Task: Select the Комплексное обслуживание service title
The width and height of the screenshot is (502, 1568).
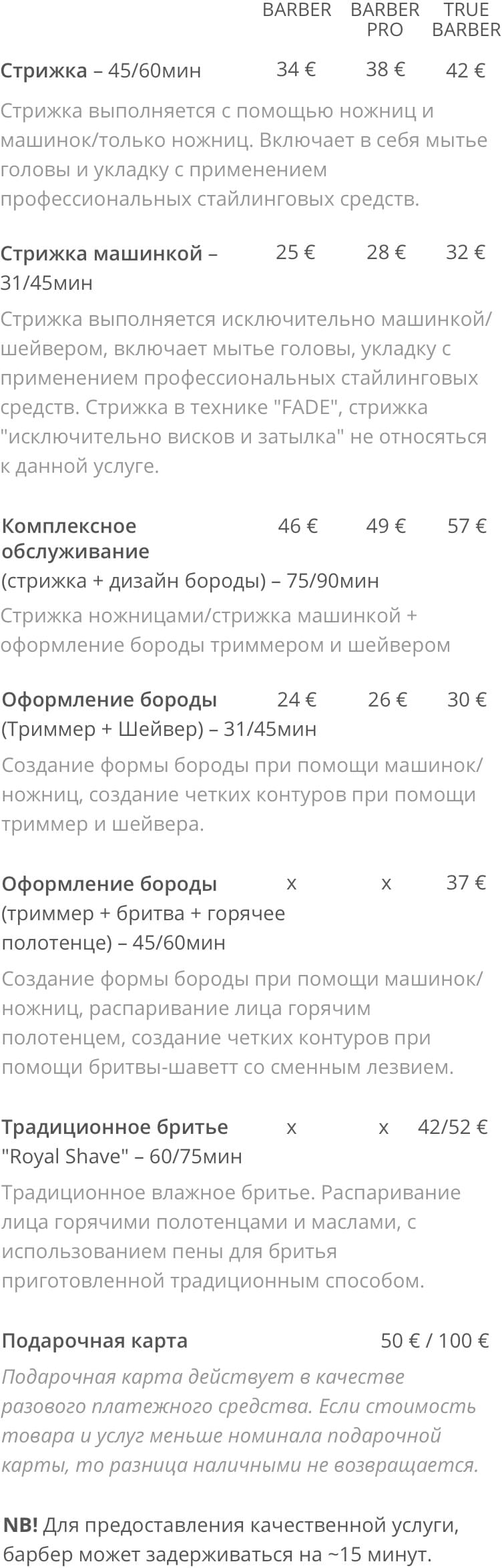Action: (75, 538)
